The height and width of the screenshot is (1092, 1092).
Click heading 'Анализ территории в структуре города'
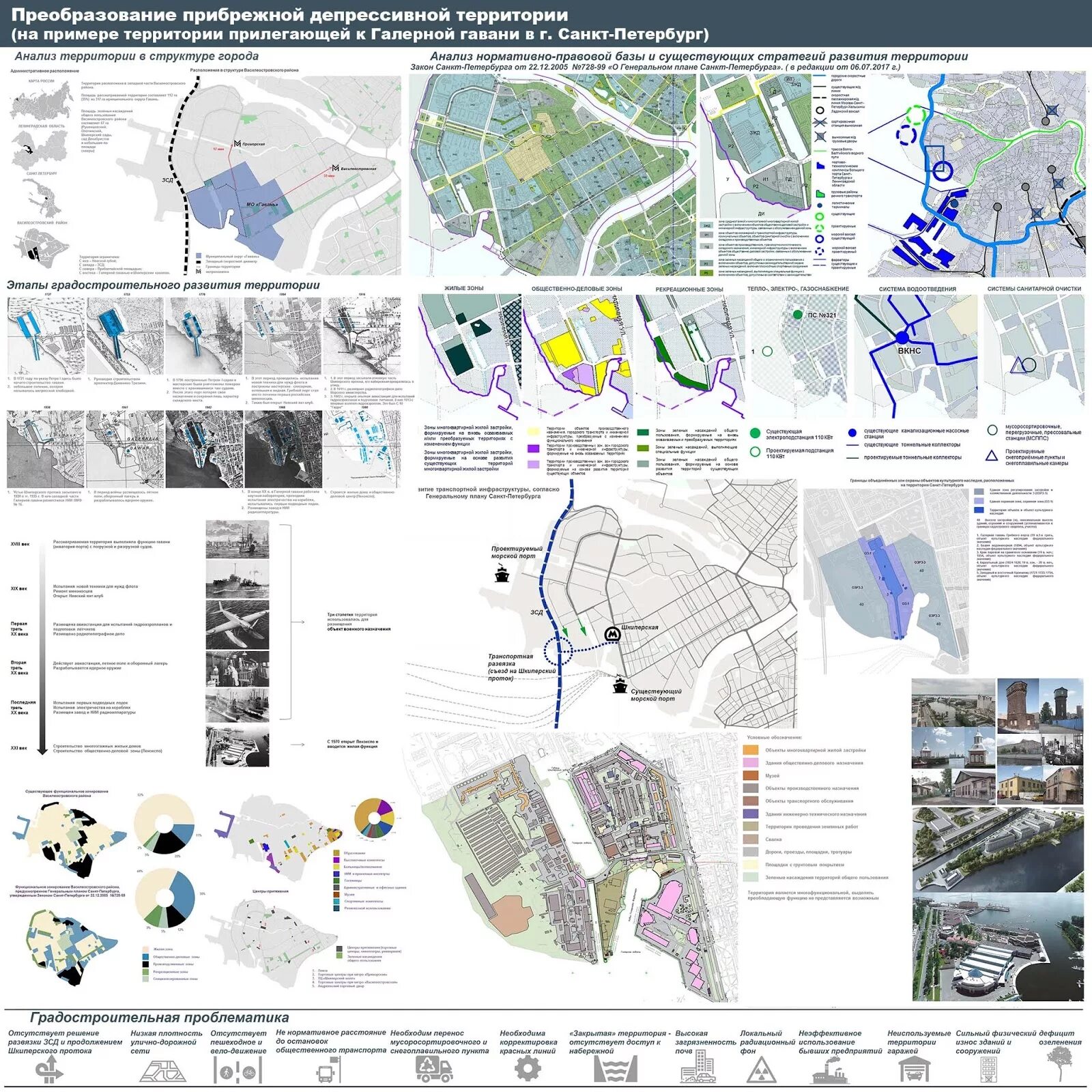coord(136,56)
